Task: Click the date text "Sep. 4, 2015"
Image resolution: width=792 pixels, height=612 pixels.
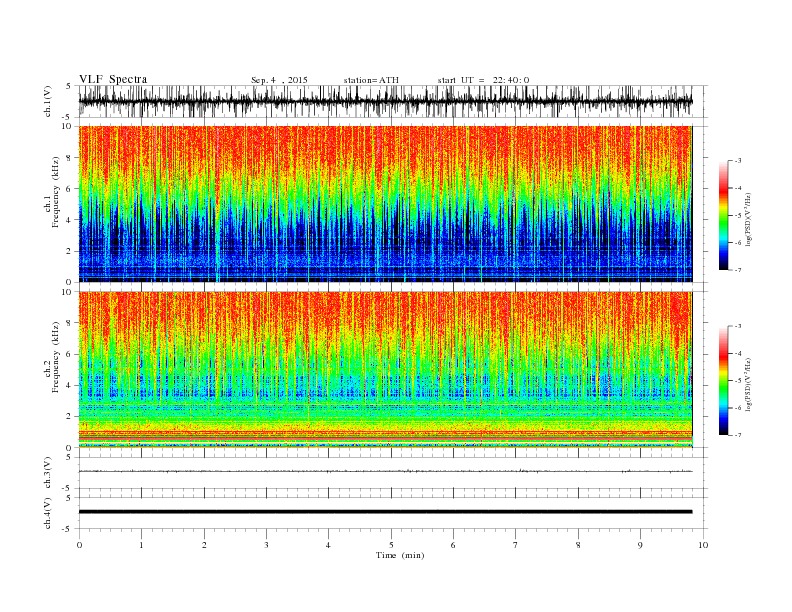Action: click(x=279, y=80)
